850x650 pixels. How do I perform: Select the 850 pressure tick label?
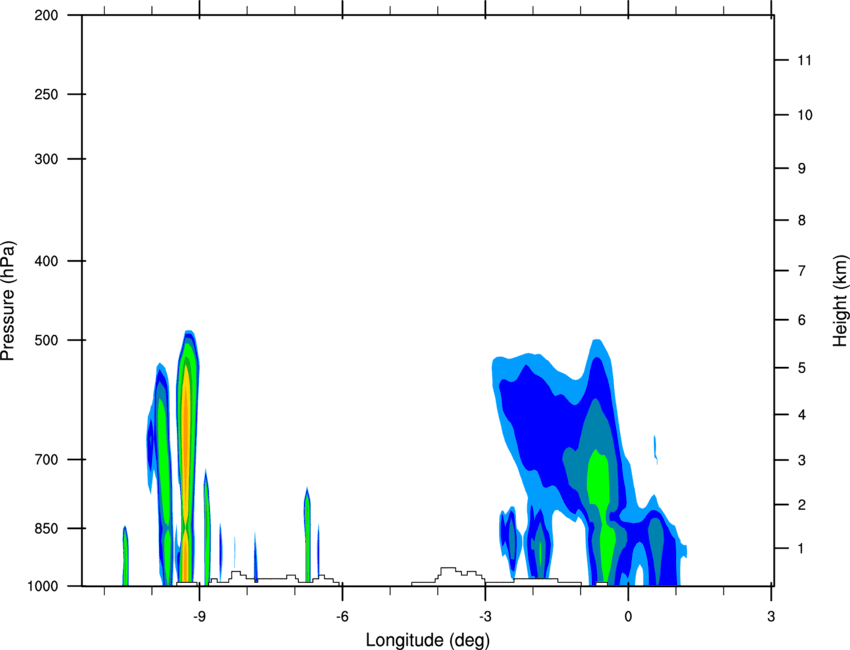click(46, 528)
